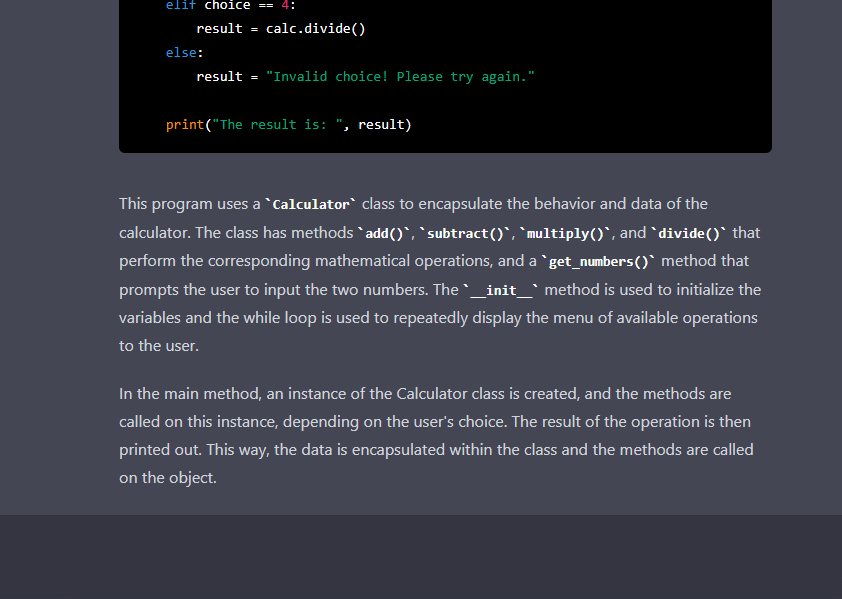This screenshot has width=842, height=599.
Task: Click the words 'while loop' in the paragraph
Action: point(280,318)
